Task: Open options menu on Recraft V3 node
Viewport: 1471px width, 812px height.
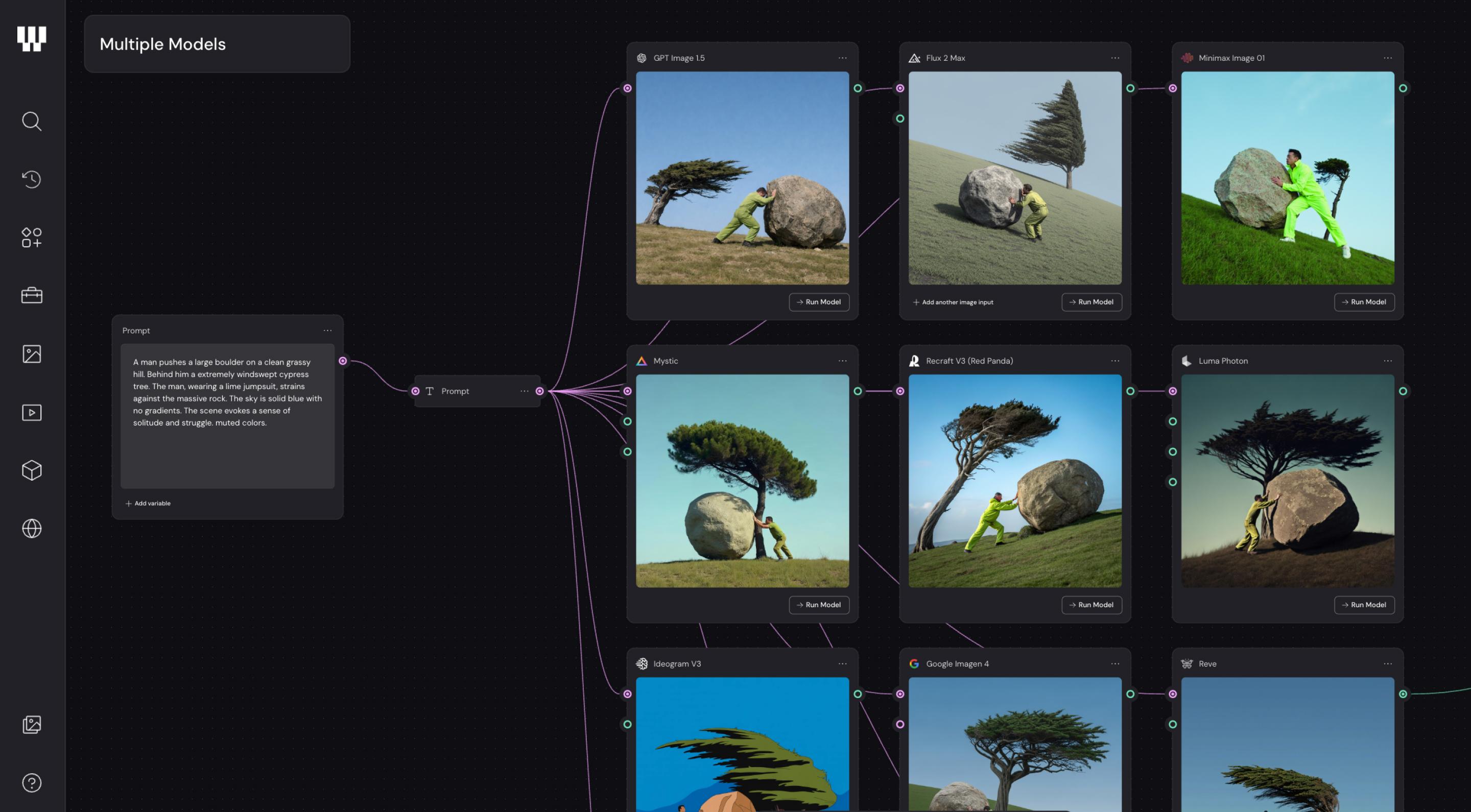Action: click(x=1115, y=361)
